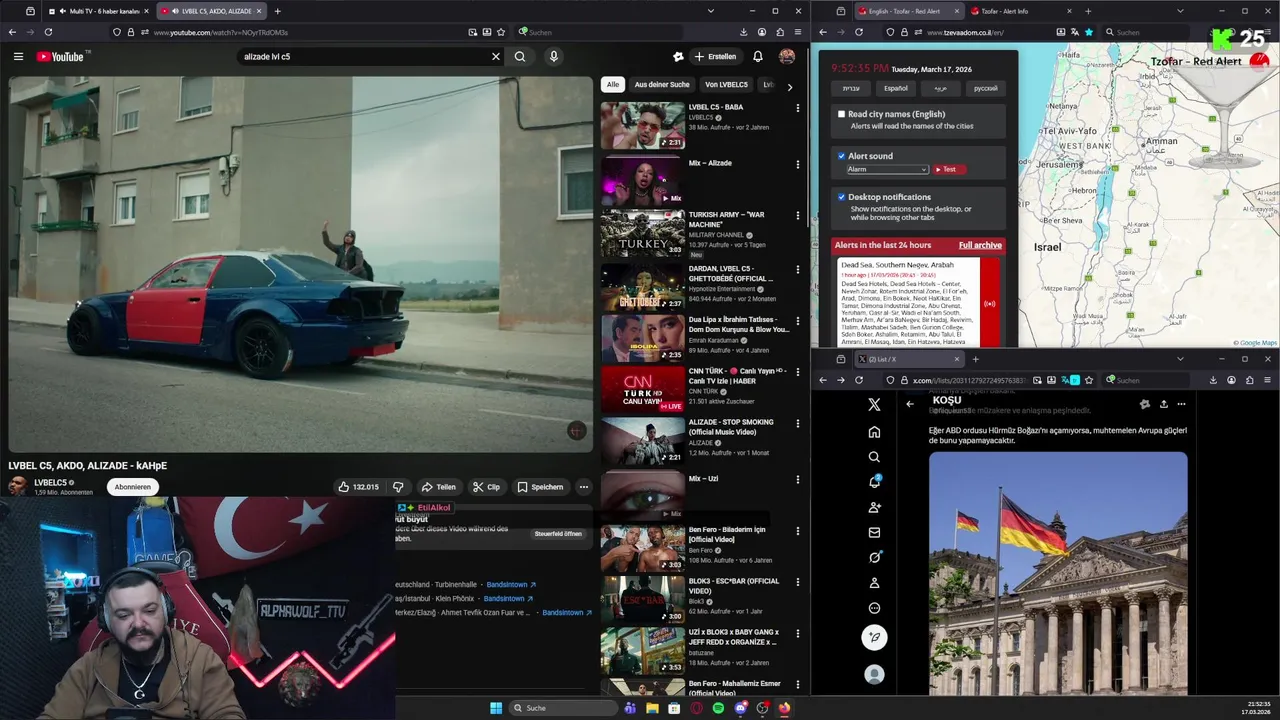Open ALIZADE - STOP SMOKING video title
Image resolution: width=1280 pixels, height=720 pixels.
pos(731,427)
